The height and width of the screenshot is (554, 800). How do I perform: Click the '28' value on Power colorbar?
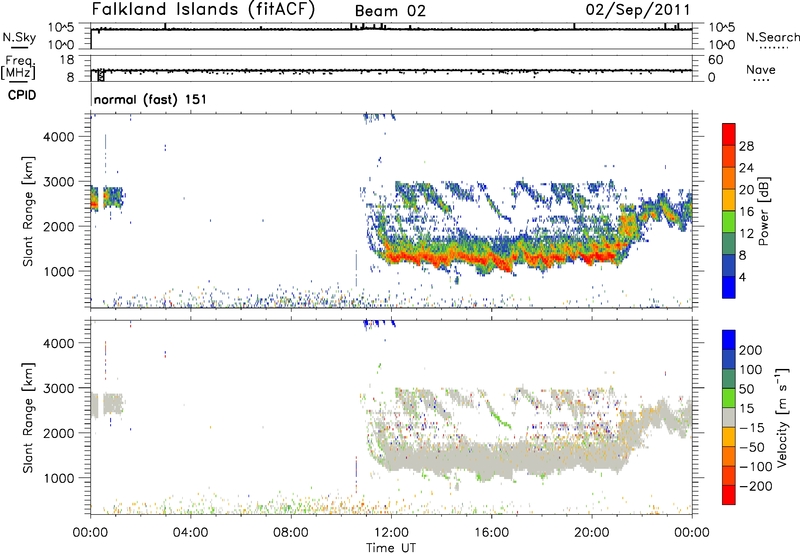[x=746, y=146]
